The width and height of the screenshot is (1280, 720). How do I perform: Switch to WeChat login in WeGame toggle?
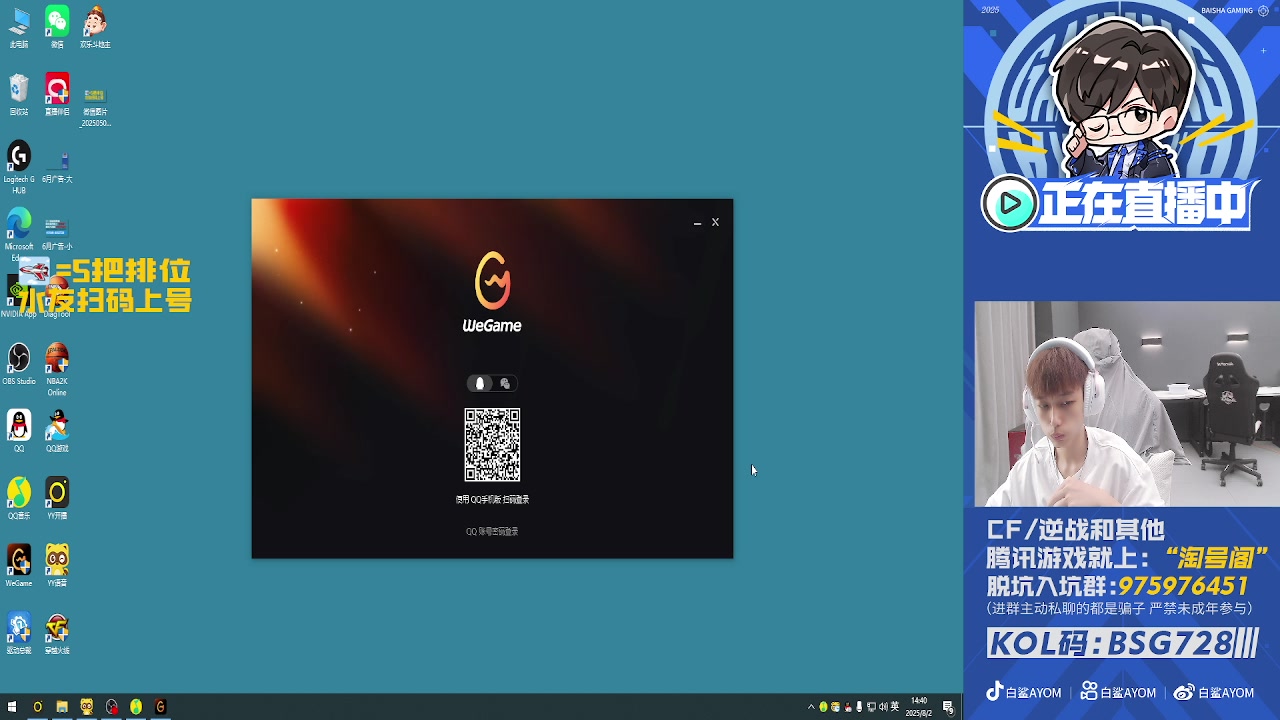coord(505,384)
